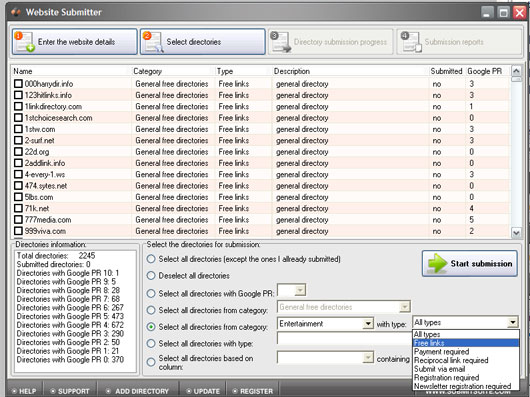The width and height of the screenshot is (530, 397).
Task: Click Google PR value 5 for 777media.com
Action: [472, 220]
